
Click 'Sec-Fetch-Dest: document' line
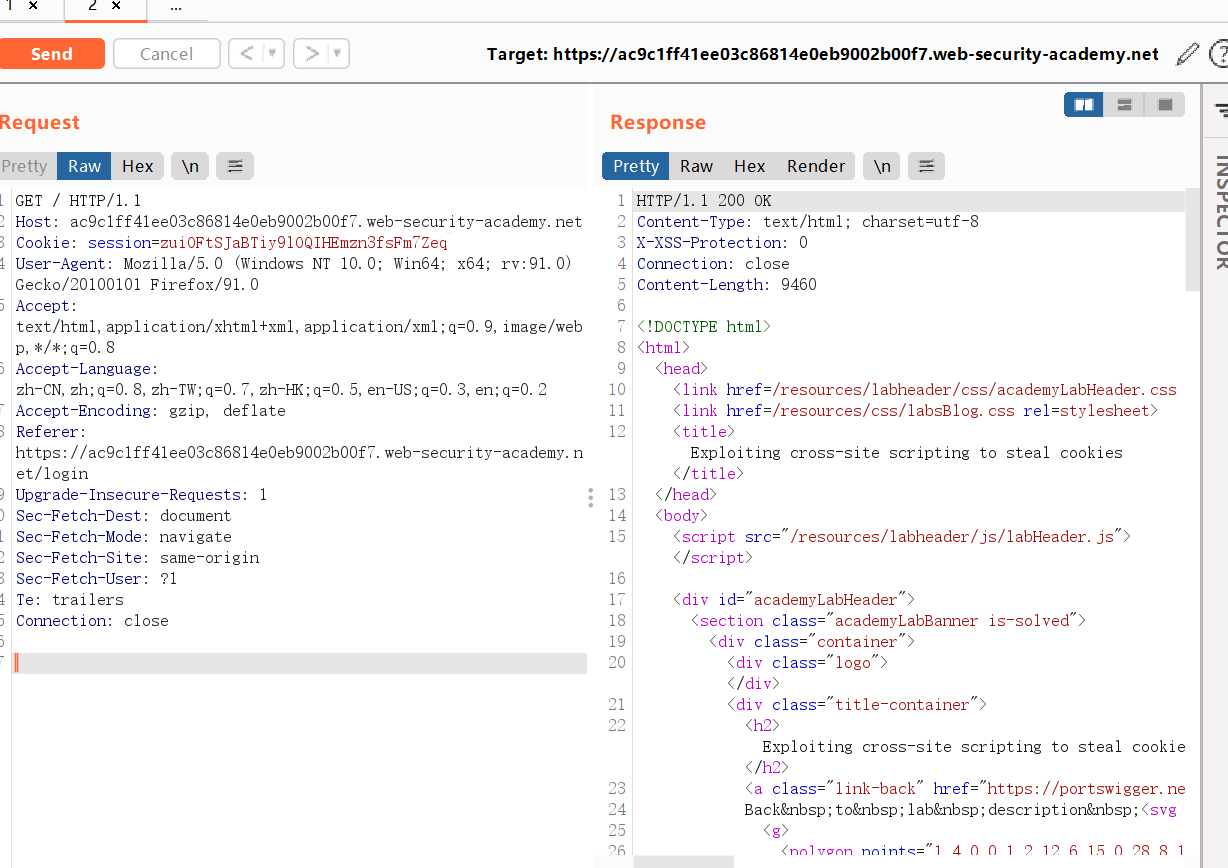tap(123, 516)
